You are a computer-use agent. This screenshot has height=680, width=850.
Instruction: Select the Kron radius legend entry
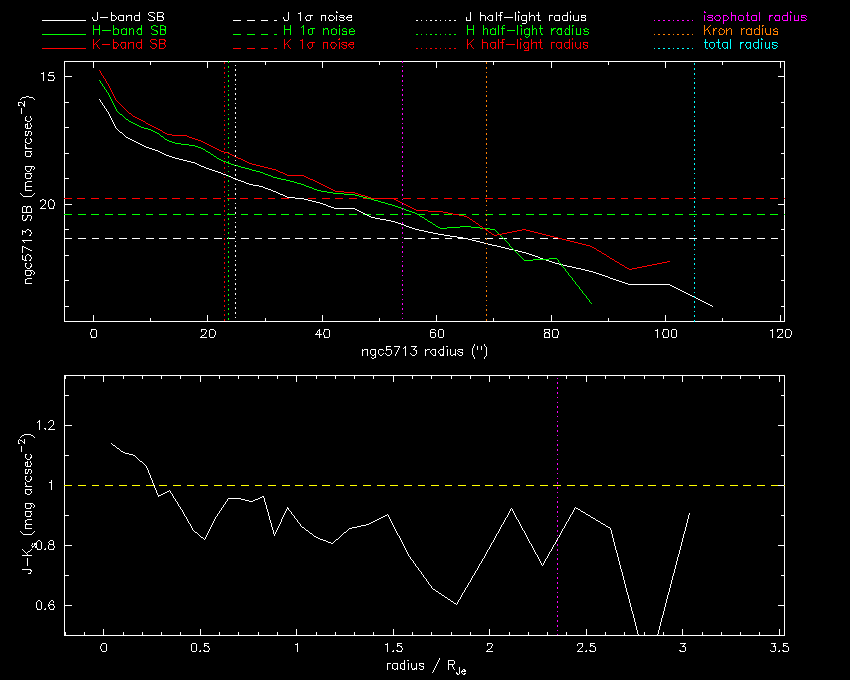741,32
